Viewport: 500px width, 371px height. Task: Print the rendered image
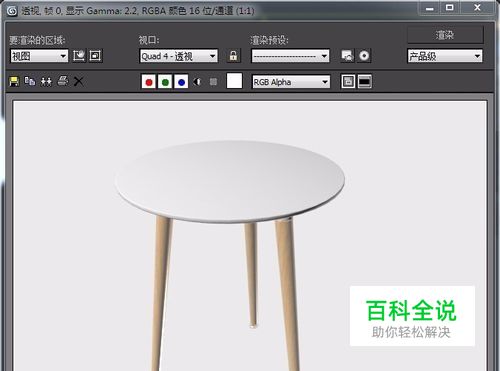click(63, 81)
